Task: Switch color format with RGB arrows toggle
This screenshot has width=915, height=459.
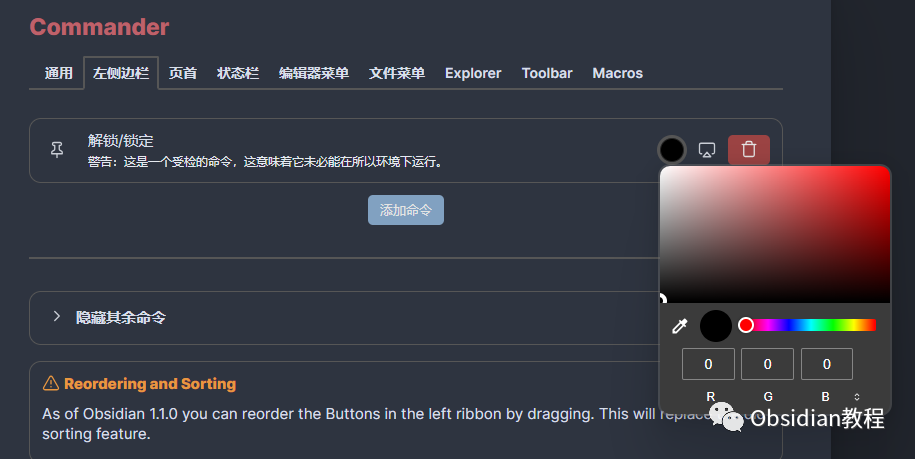Action: (x=857, y=397)
